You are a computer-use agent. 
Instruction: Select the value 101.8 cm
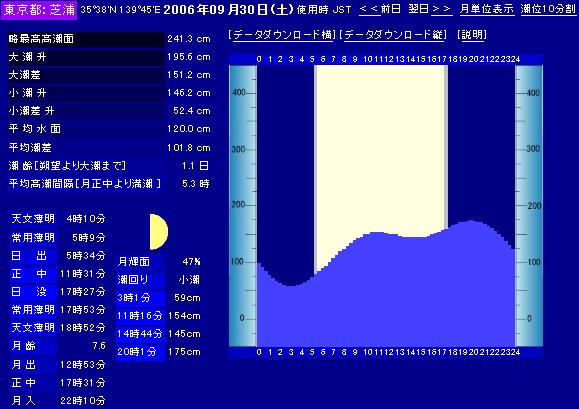tap(189, 148)
